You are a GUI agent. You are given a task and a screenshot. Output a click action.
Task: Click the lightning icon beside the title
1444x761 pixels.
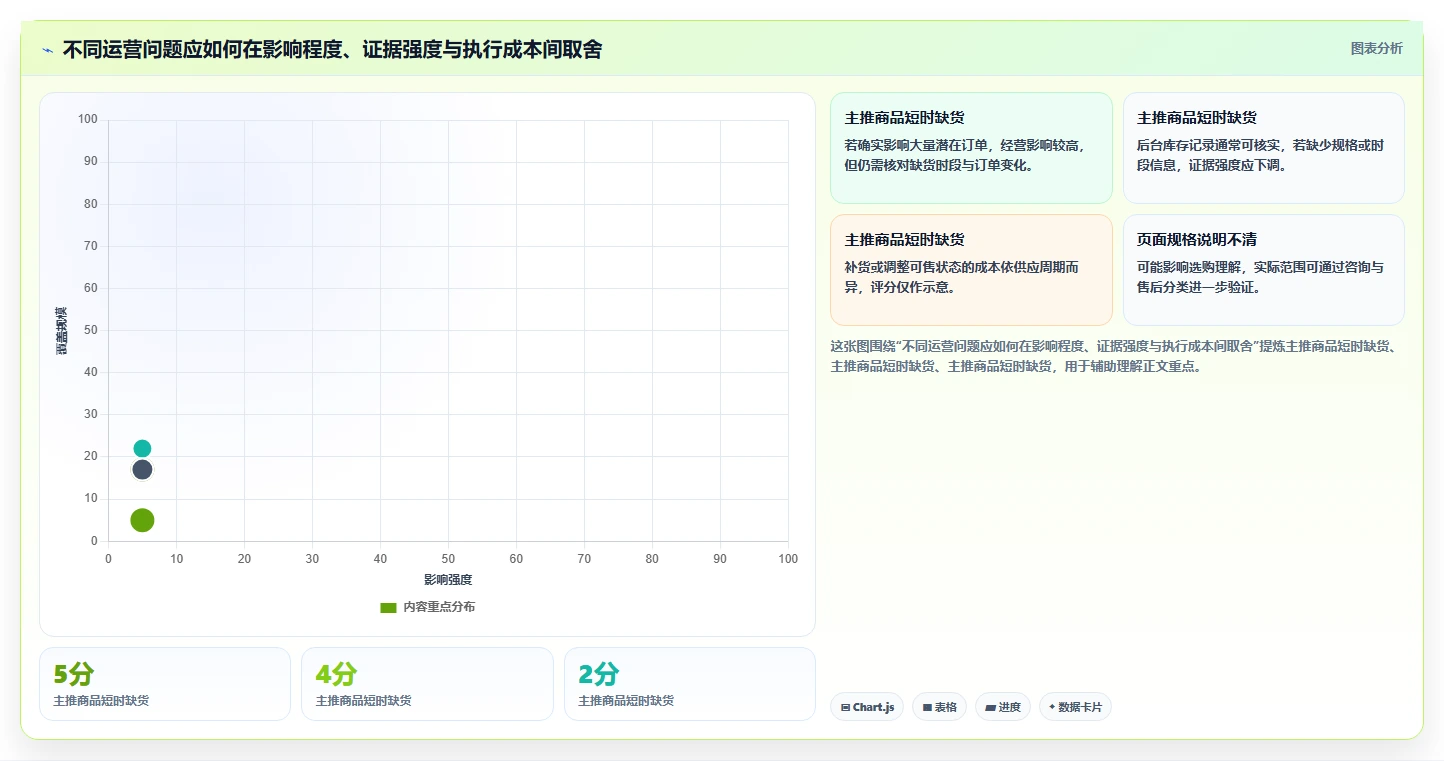[x=47, y=50]
